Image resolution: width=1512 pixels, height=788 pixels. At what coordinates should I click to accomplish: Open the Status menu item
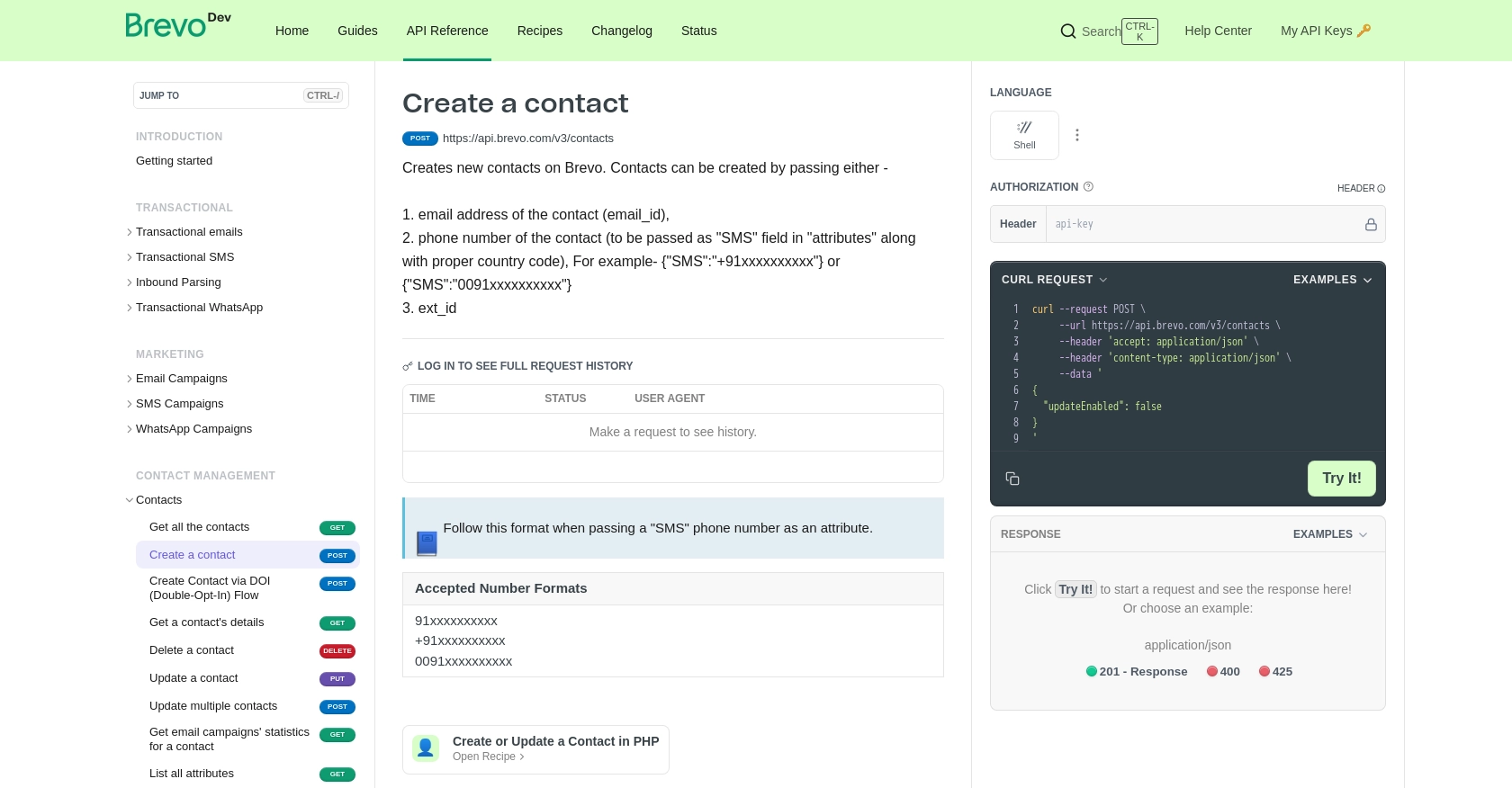699,31
